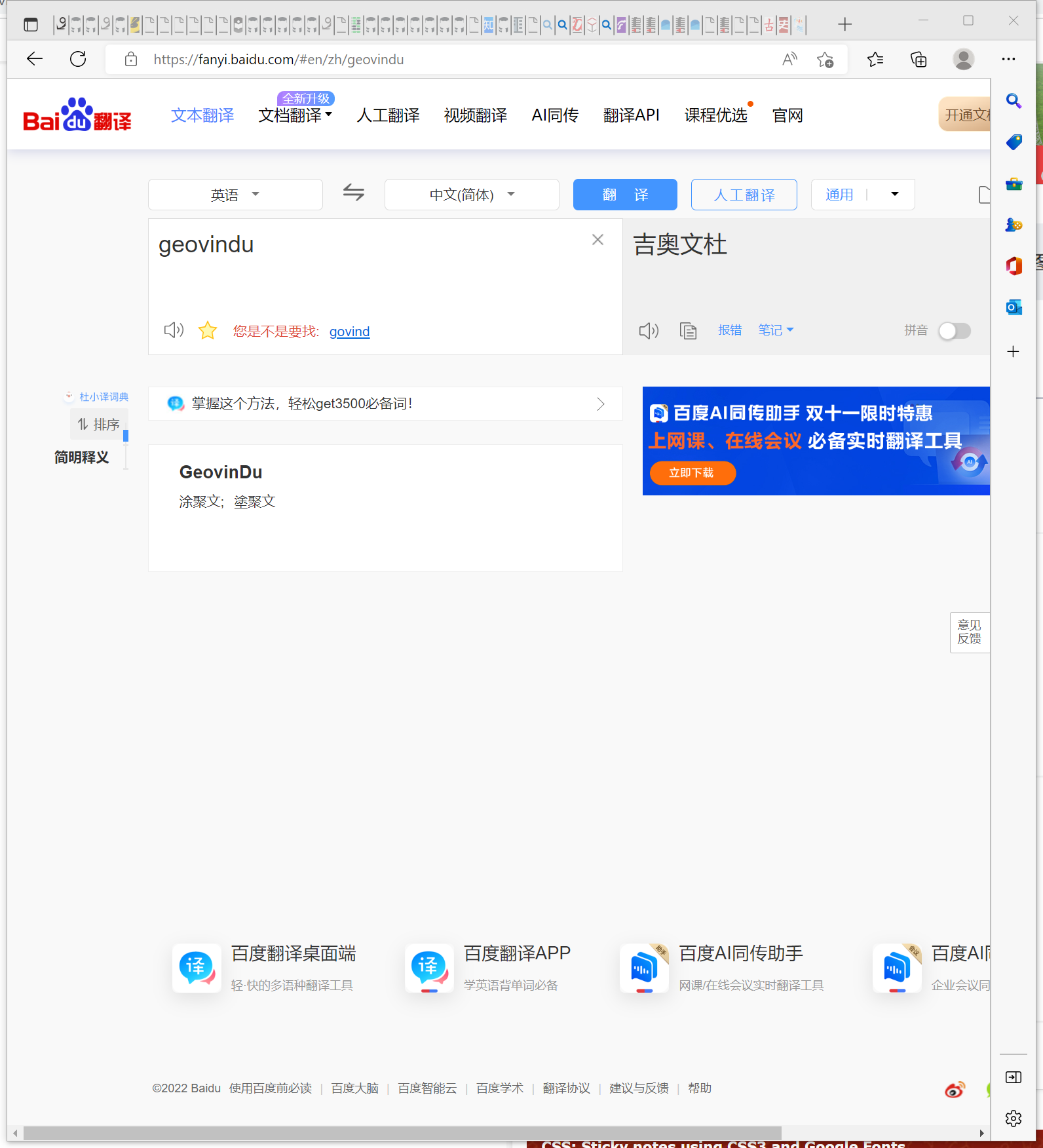Swap source and target languages
The image size is (1043, 1148).
[x=354, y=193]
